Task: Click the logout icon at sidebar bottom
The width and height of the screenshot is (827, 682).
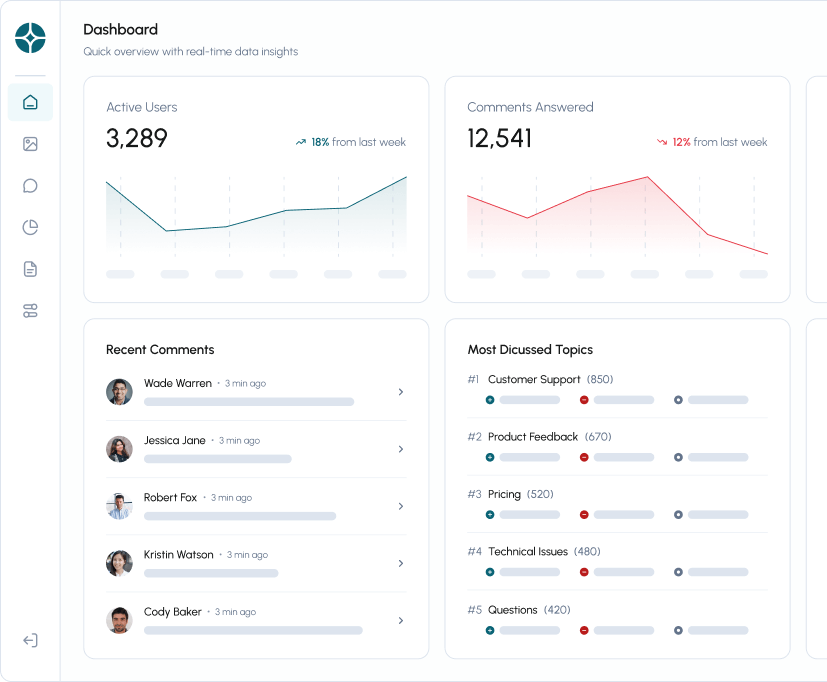Action: click(30, 640)
